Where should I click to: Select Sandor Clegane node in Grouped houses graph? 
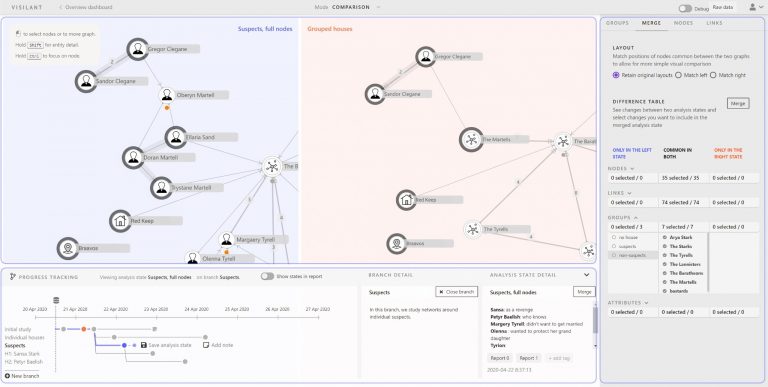point(375,94)
